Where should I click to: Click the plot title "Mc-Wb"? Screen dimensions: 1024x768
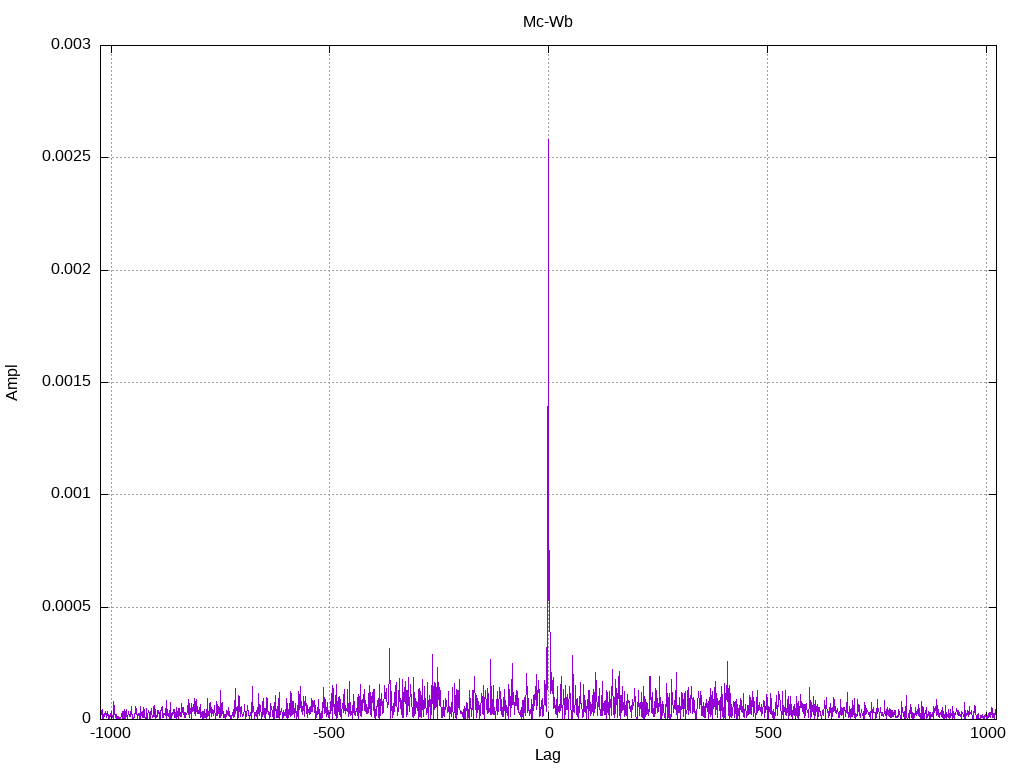[547, 22]
